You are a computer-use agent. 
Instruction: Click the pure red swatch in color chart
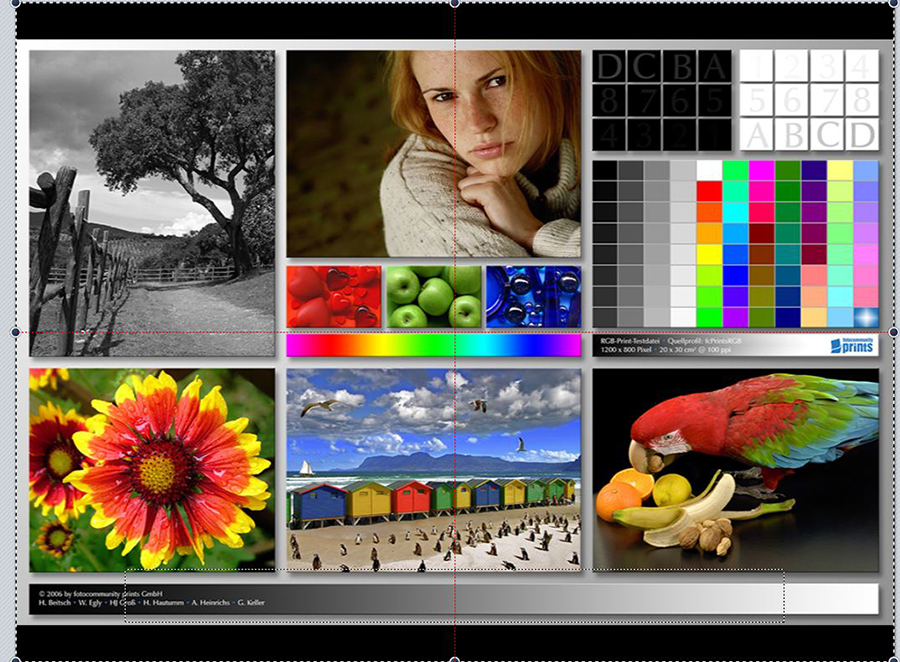pos(709,191)
